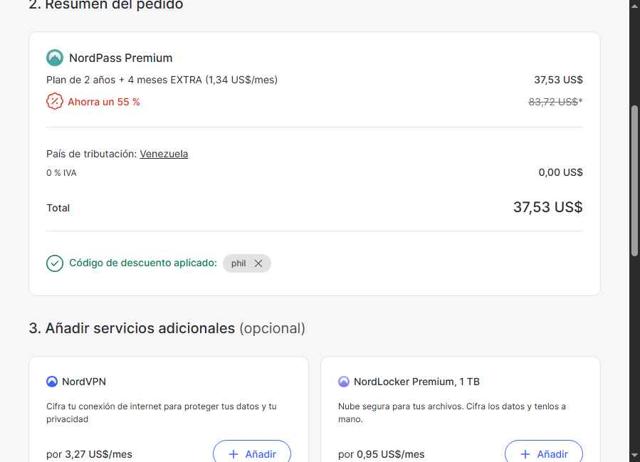The height and width of the screenshot is (462, 640).
Task: Click the "2. Resumen del pedido" heading
Action: point(106,5)
